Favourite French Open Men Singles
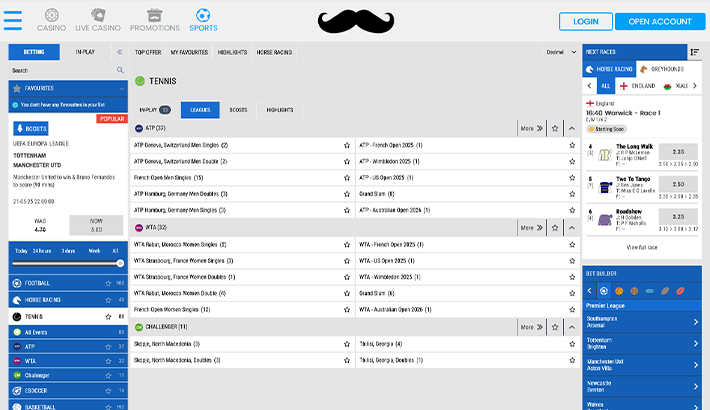 click(347, 178)
